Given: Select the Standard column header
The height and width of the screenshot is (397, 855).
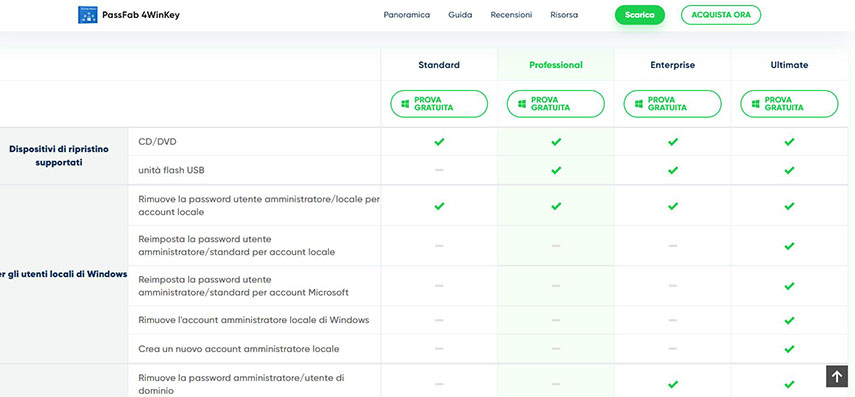Looking at the screenshot, I should pos(439,65).
